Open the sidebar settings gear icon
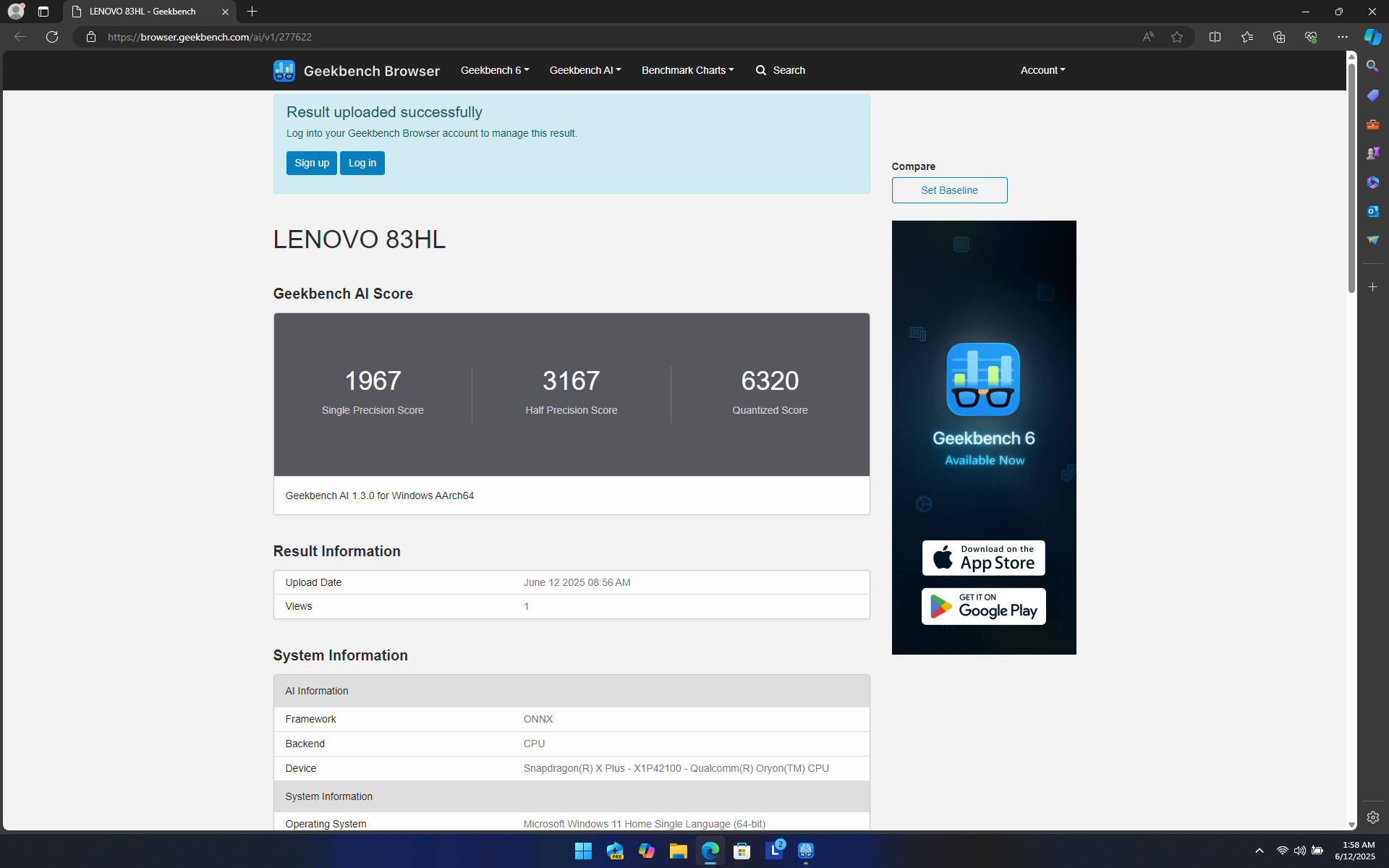The height and width of the screenshot is (868, 1389). coord(1372,817)
